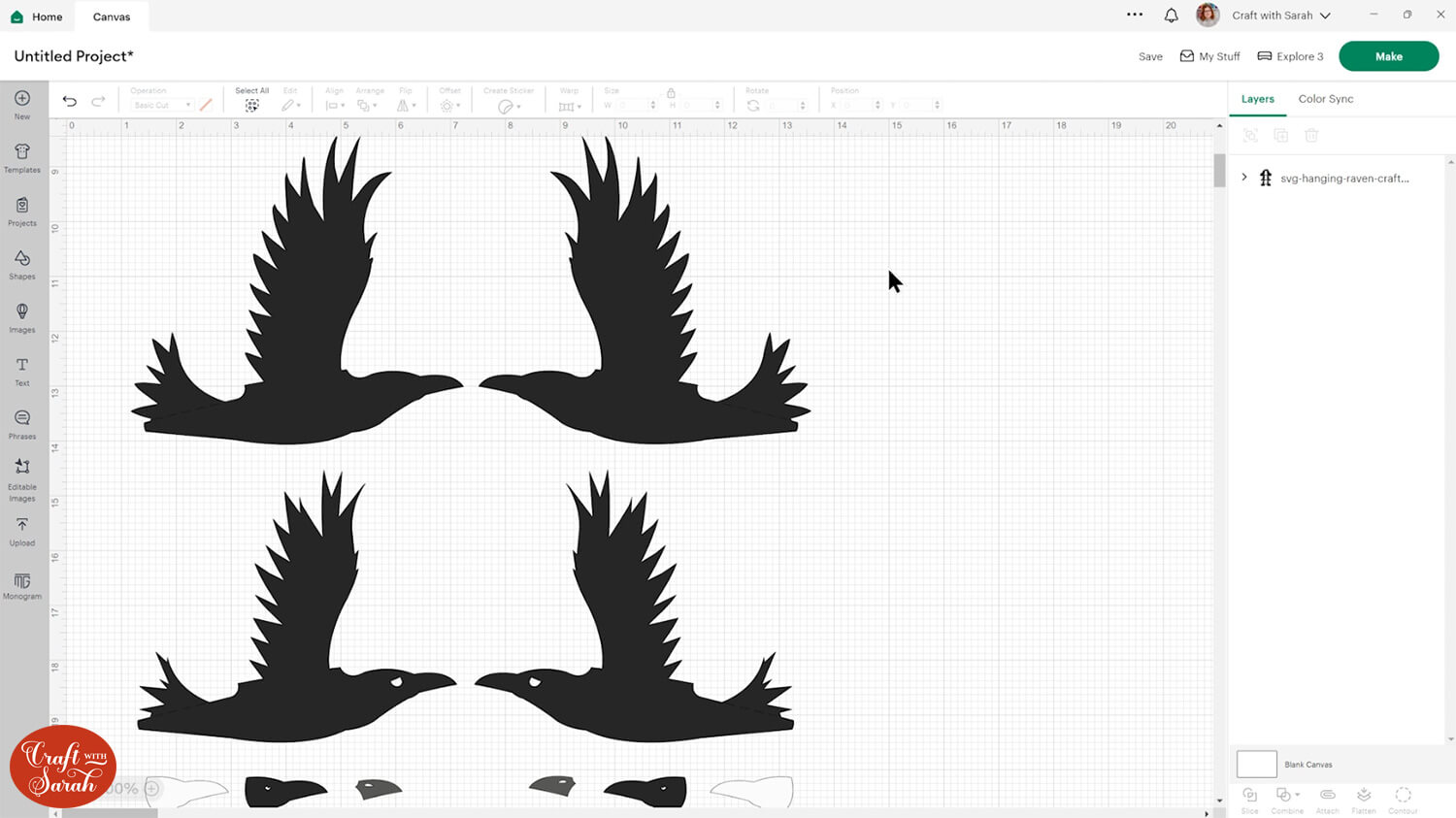
Task: Switch to the Home tab
Action: [36, 16]
